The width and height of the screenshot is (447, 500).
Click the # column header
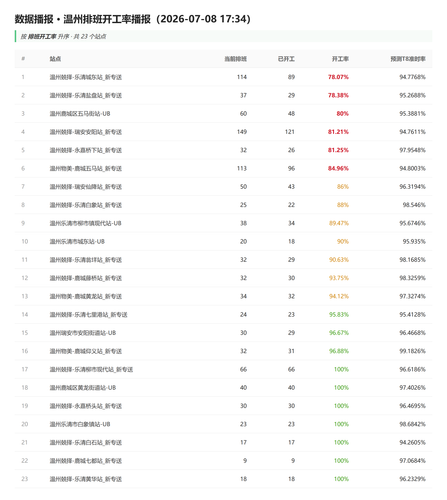click(23, 59)
